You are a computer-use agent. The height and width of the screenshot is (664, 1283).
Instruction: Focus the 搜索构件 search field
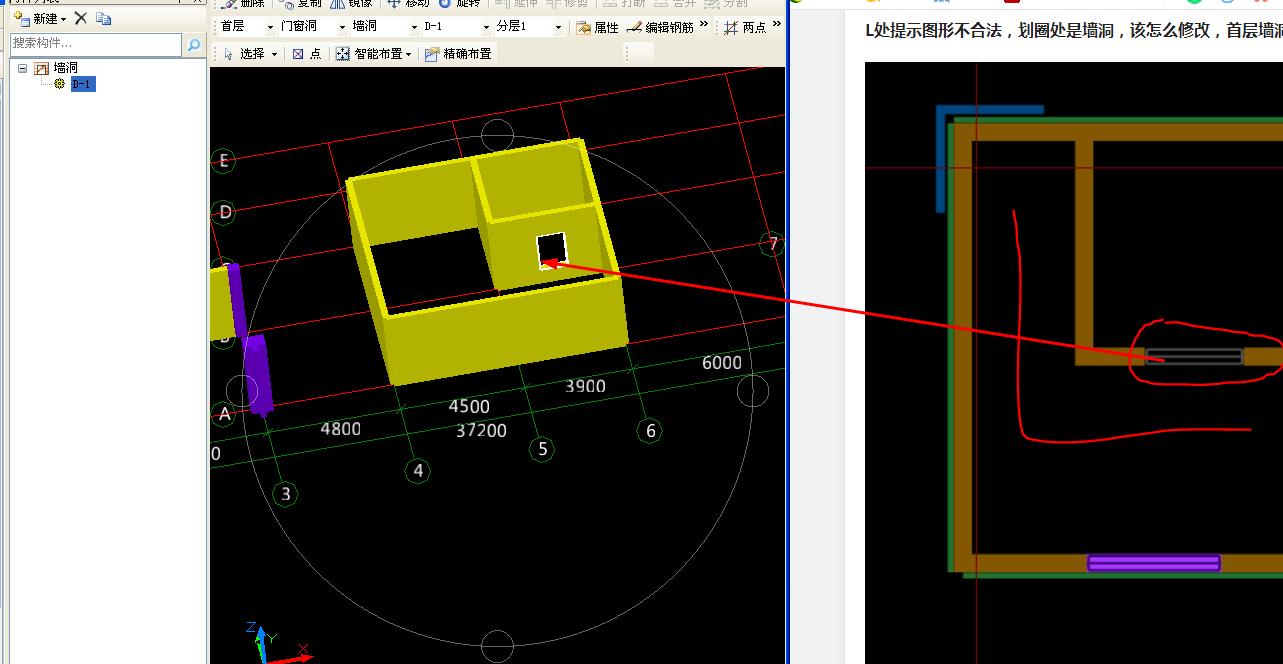coord(96,44)
